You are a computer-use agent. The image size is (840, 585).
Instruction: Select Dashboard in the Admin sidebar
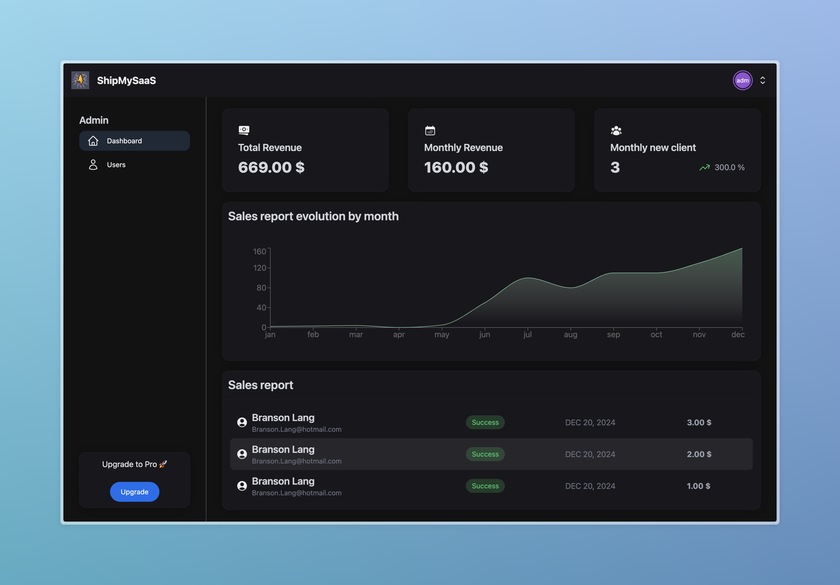(134, 141)
